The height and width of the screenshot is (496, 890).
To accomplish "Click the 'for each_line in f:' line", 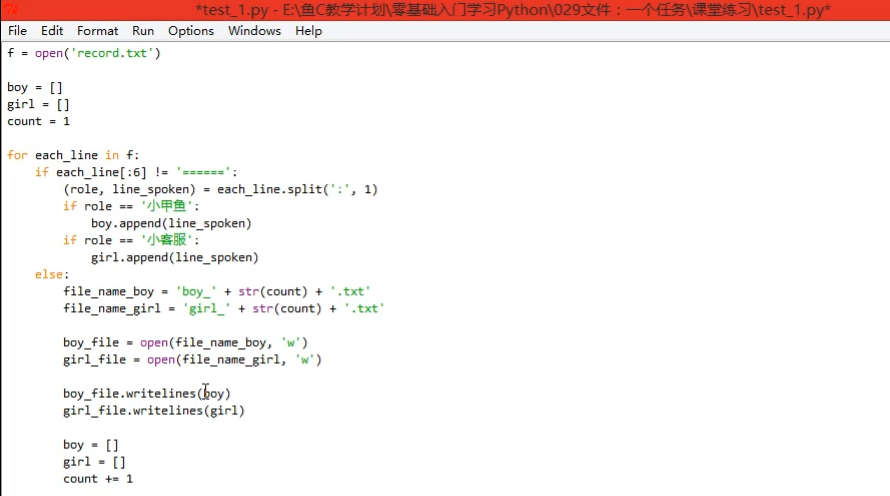I will 73,155.
